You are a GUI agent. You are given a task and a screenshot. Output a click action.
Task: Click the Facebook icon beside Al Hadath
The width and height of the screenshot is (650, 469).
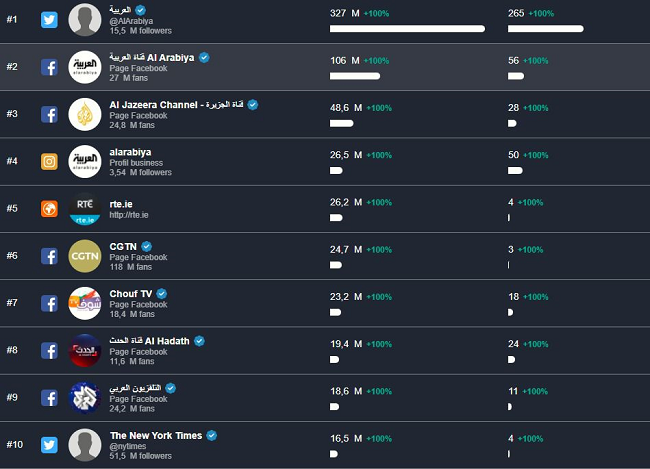[x=49, y=350]
